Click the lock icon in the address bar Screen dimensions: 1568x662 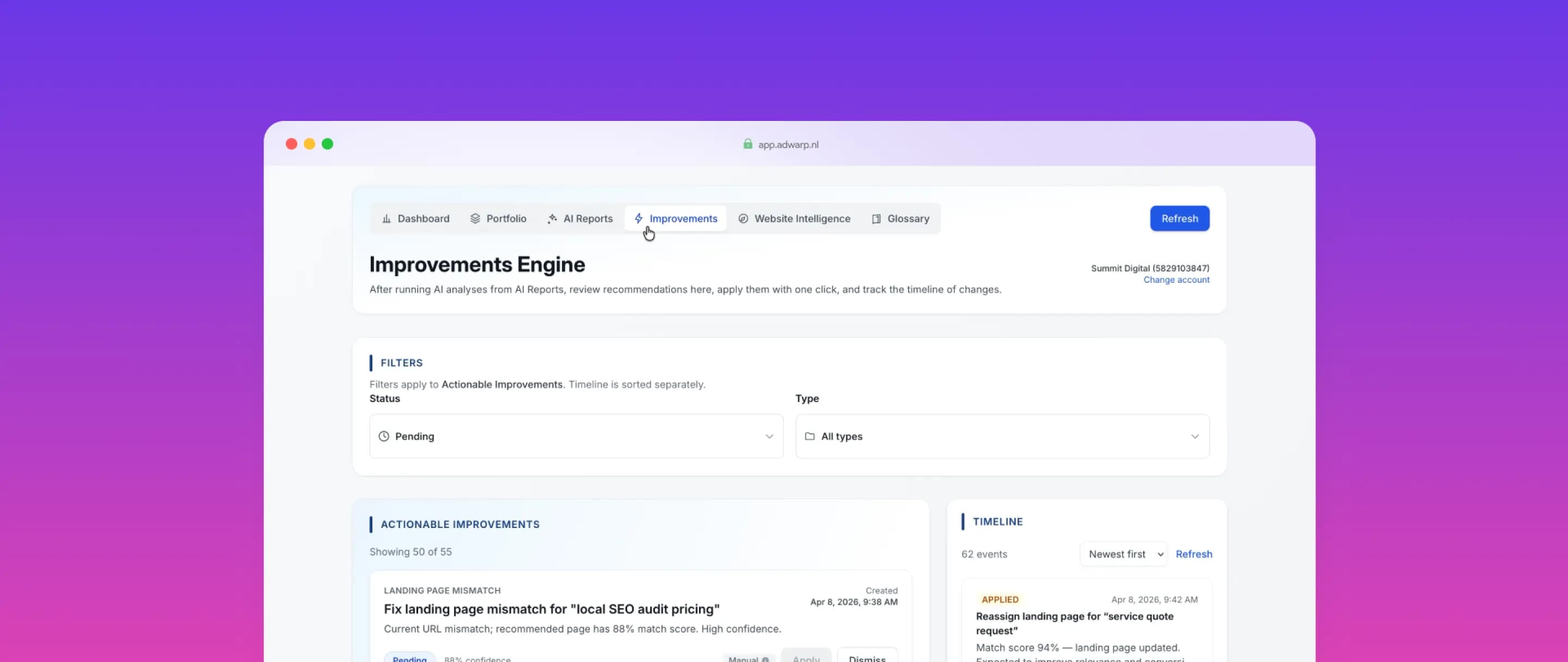pos(747,144)
